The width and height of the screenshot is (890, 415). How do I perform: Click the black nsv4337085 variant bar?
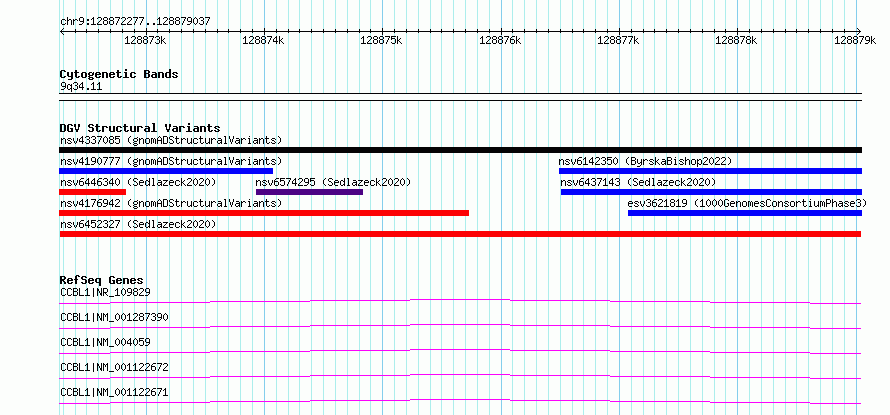click(x=460, y=150)
